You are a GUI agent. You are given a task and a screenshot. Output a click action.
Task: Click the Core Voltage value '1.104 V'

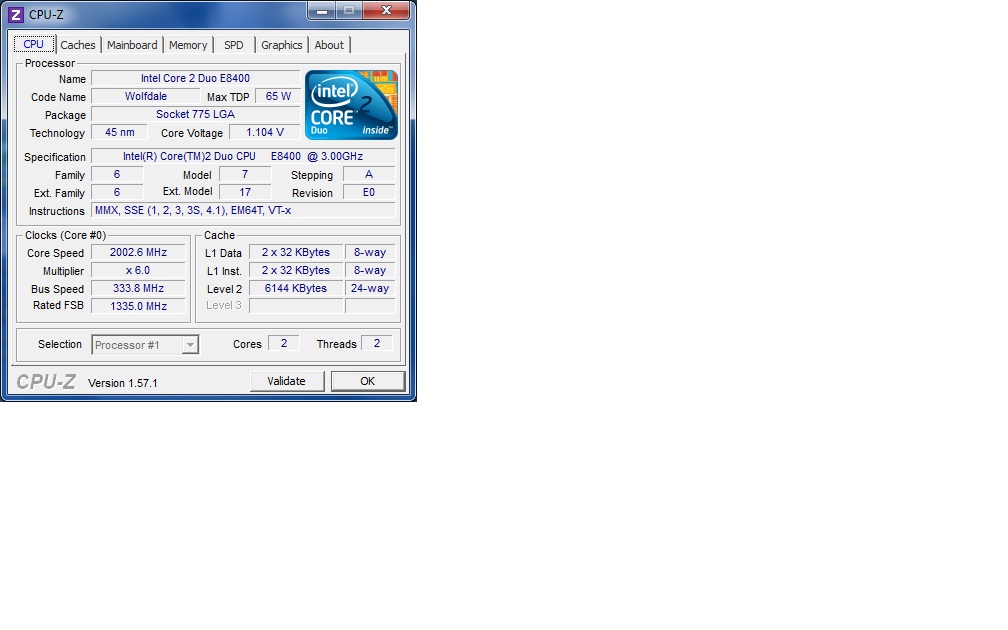pyautogui.click(x=265, y=132)
